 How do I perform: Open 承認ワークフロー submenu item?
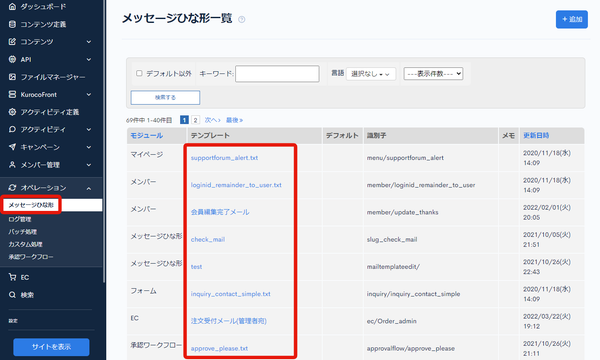(x=31, y=257)
